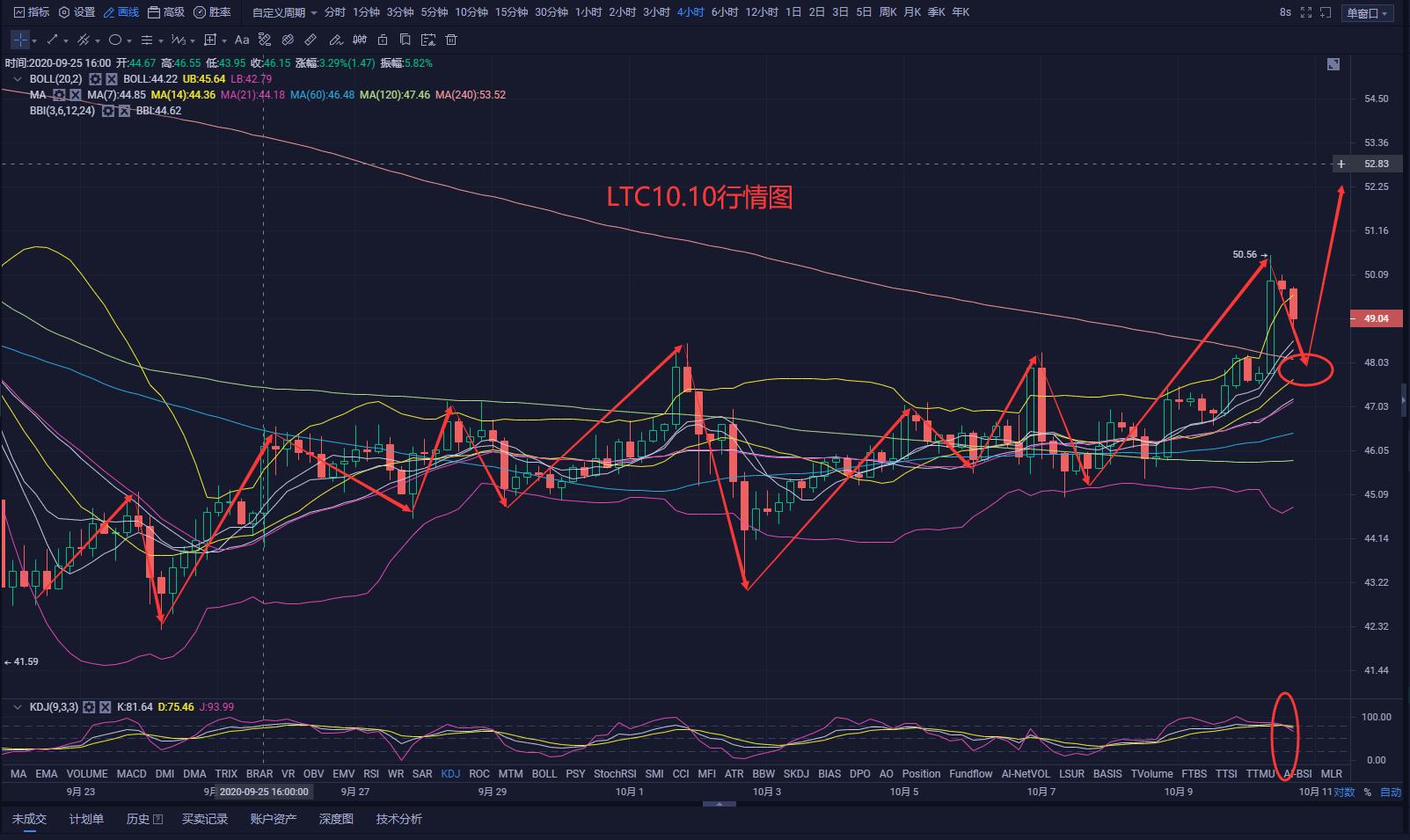Select the ellipse shape drawing tool

(114, 40)
